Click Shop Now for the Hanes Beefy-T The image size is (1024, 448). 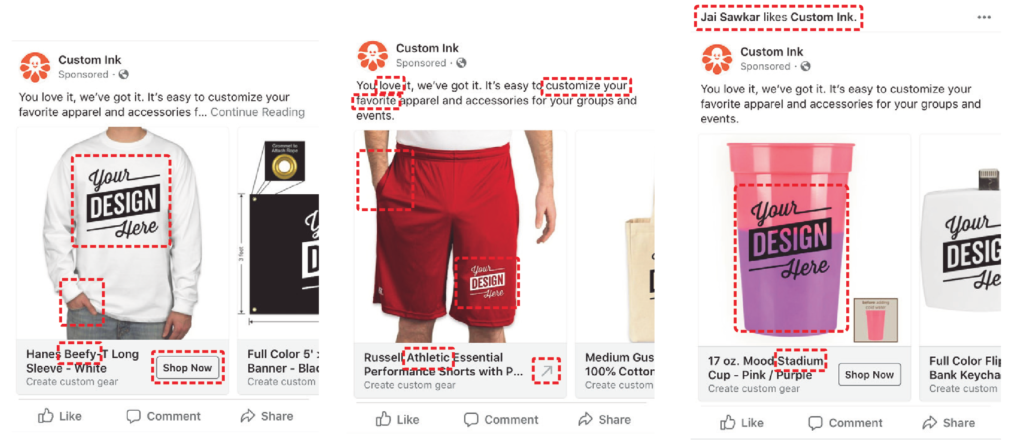[187, 368]
